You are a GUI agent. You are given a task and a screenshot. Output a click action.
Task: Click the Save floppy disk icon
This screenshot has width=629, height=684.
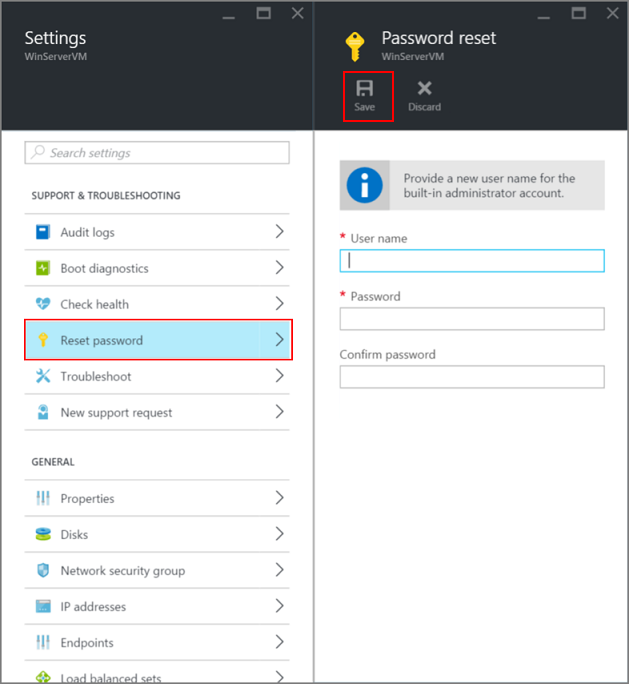tap(365, 89)
